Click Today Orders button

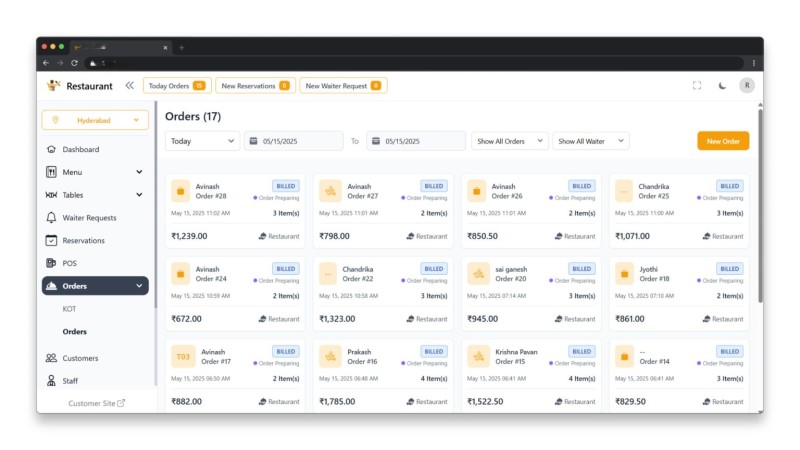pos(177,86)
